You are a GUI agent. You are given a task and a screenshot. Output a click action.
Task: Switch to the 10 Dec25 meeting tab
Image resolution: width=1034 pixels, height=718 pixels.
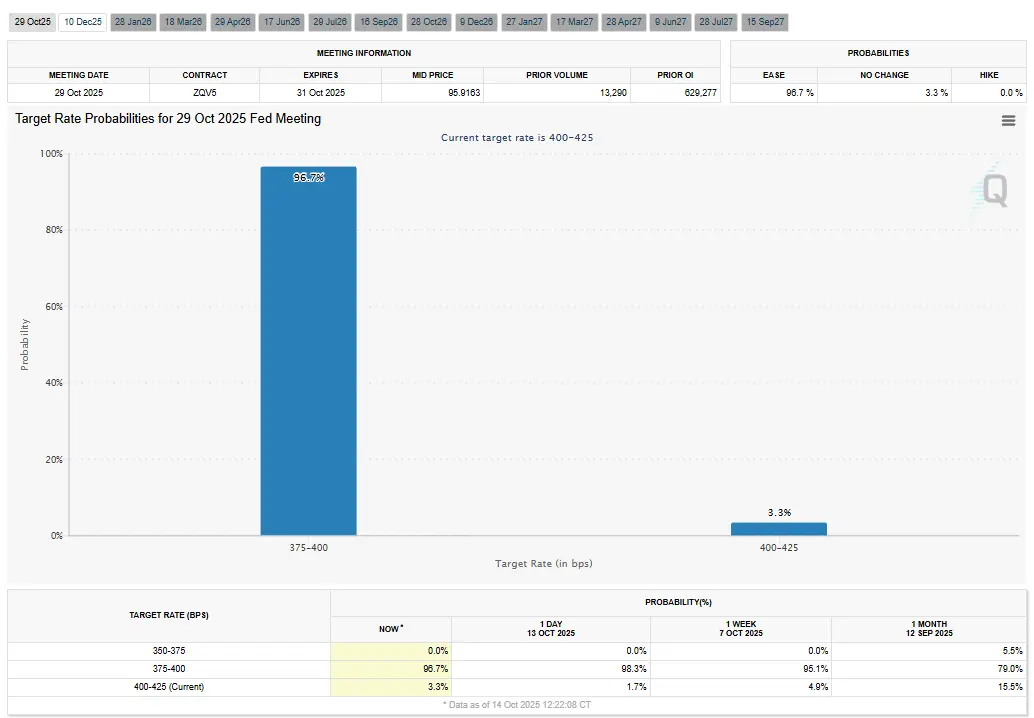82,22
